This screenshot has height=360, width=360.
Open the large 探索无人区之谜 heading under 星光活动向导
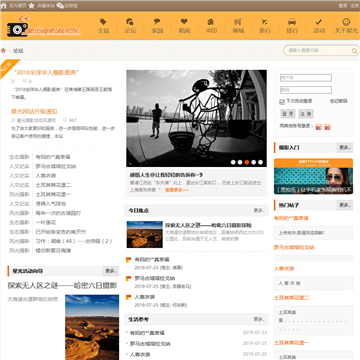pyautogui.click(x=62, y=286)
